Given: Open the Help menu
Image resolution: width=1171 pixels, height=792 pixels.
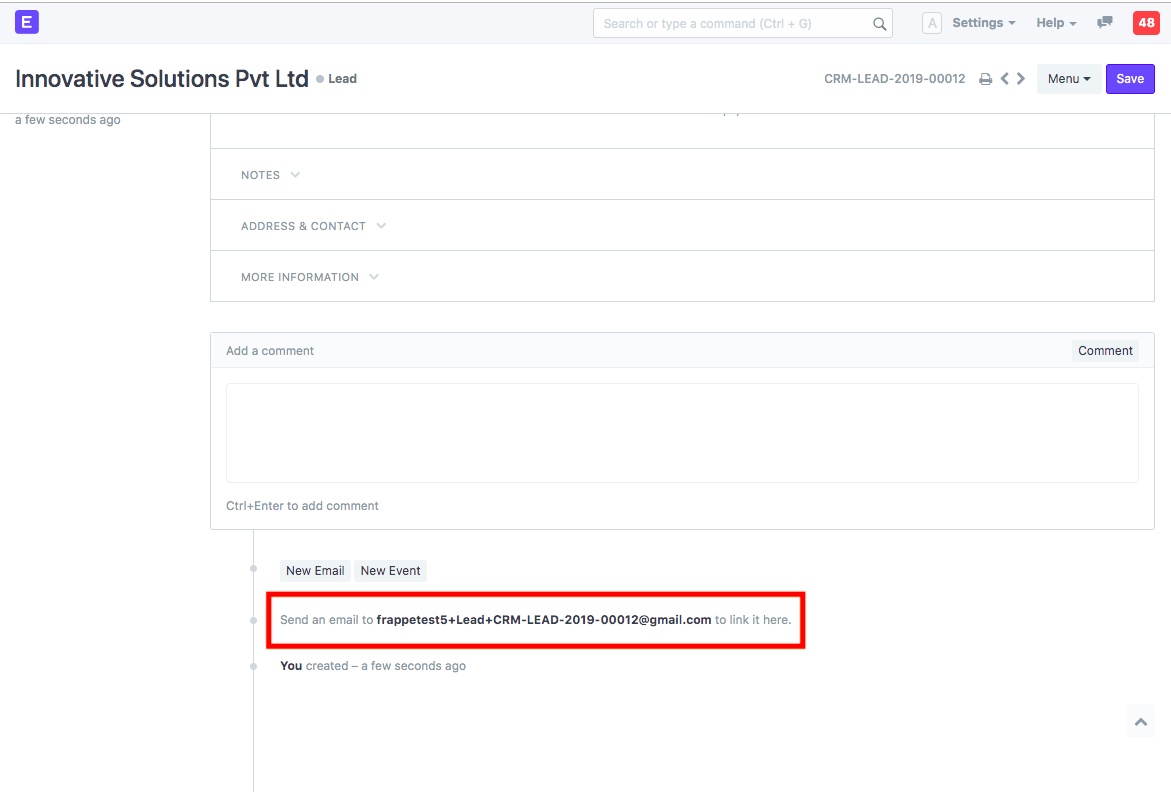Looking at the screenshot, I should pos(1055,22).
